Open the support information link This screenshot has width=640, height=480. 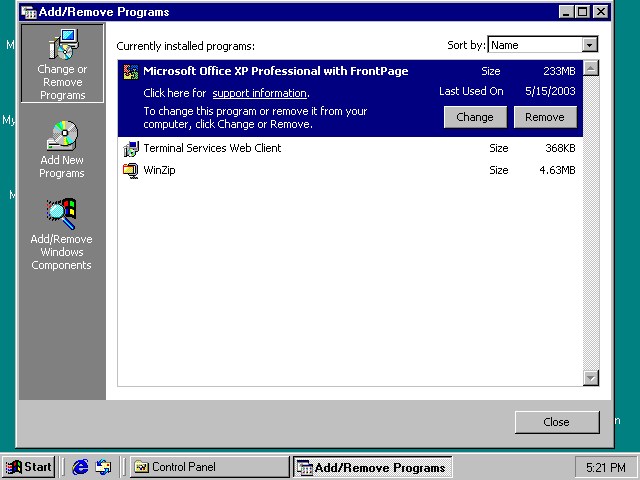point(260,93)
